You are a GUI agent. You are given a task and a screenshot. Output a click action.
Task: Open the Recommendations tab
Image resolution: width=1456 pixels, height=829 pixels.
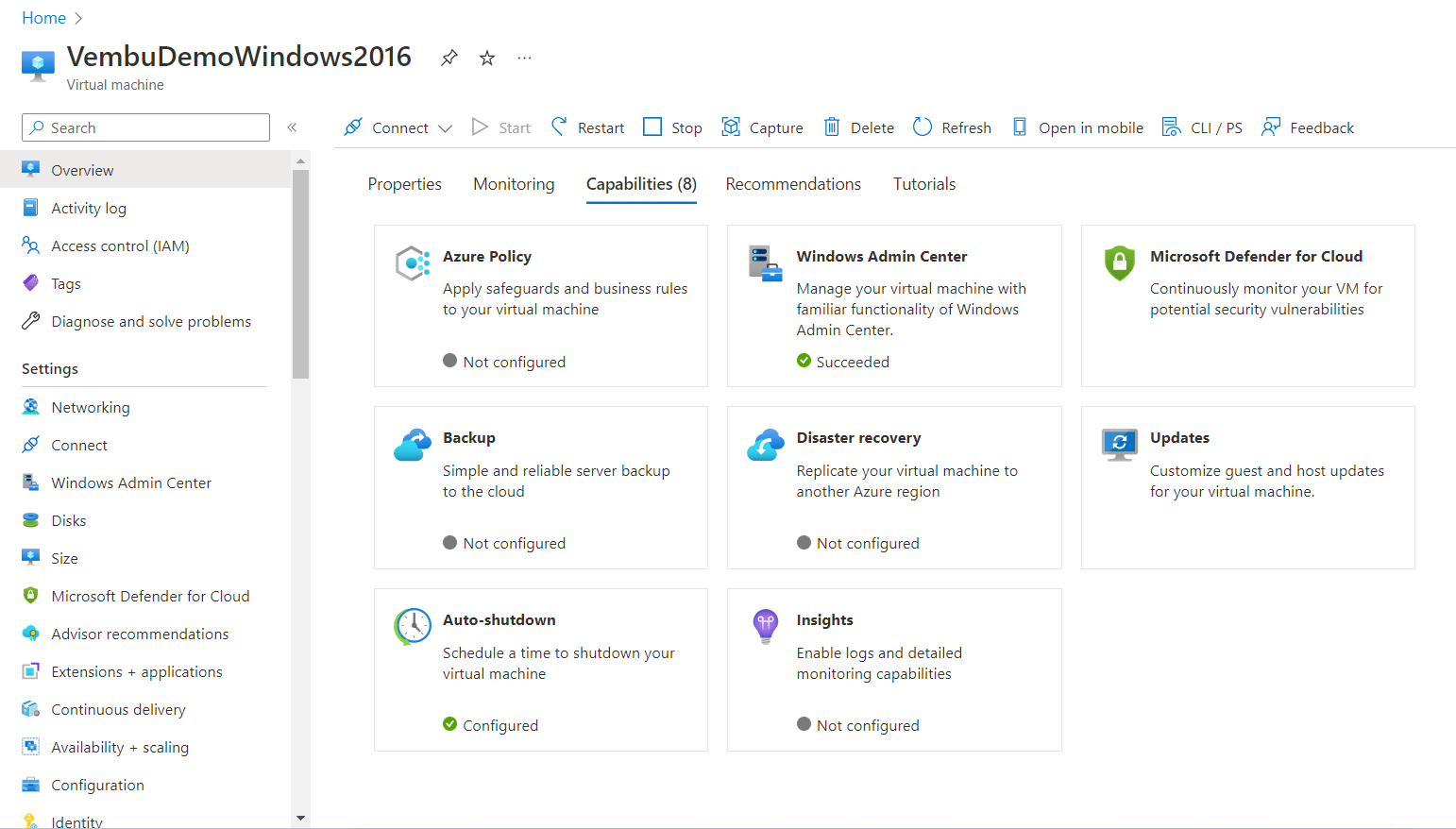[793, 184]
